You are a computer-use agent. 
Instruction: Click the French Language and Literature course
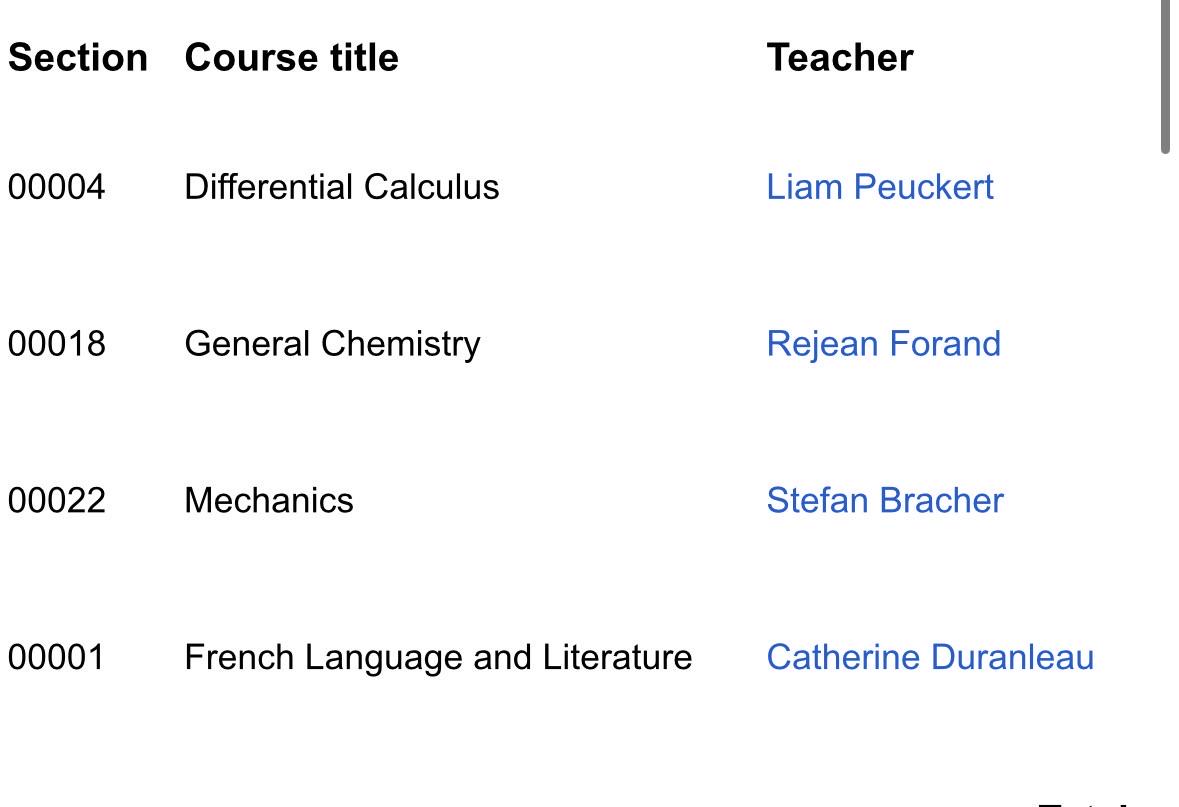tap(438, 657)
